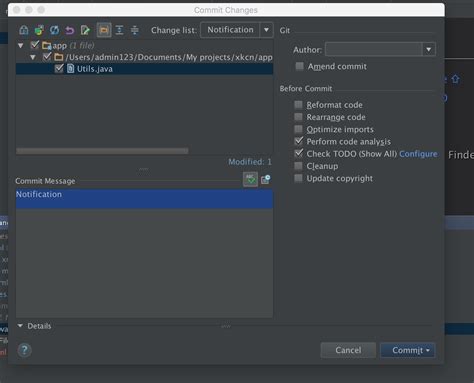Enable the Optimize imports checkbox
The height and width of the screenshot is (383, 474).
pyautogui.click(x=298, y=129)
